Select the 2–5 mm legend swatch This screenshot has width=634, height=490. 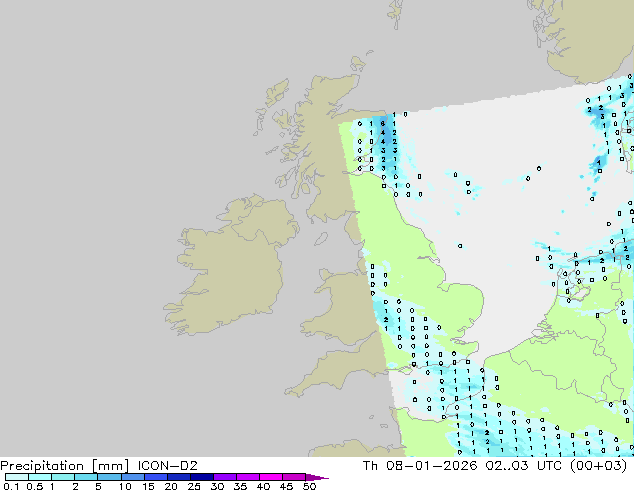point(87,477)
